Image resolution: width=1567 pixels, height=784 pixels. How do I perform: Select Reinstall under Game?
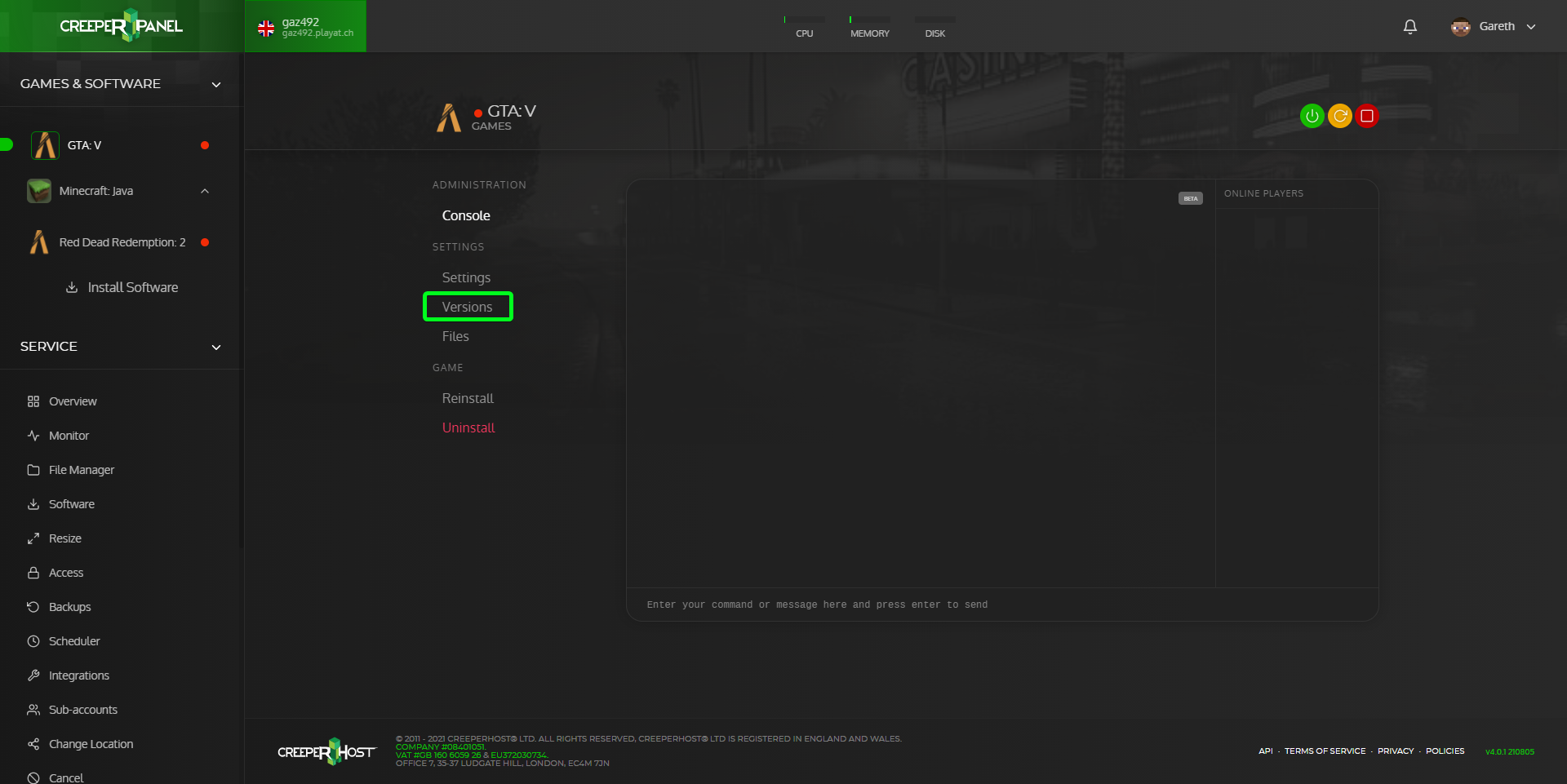click(x=468, y=398)
